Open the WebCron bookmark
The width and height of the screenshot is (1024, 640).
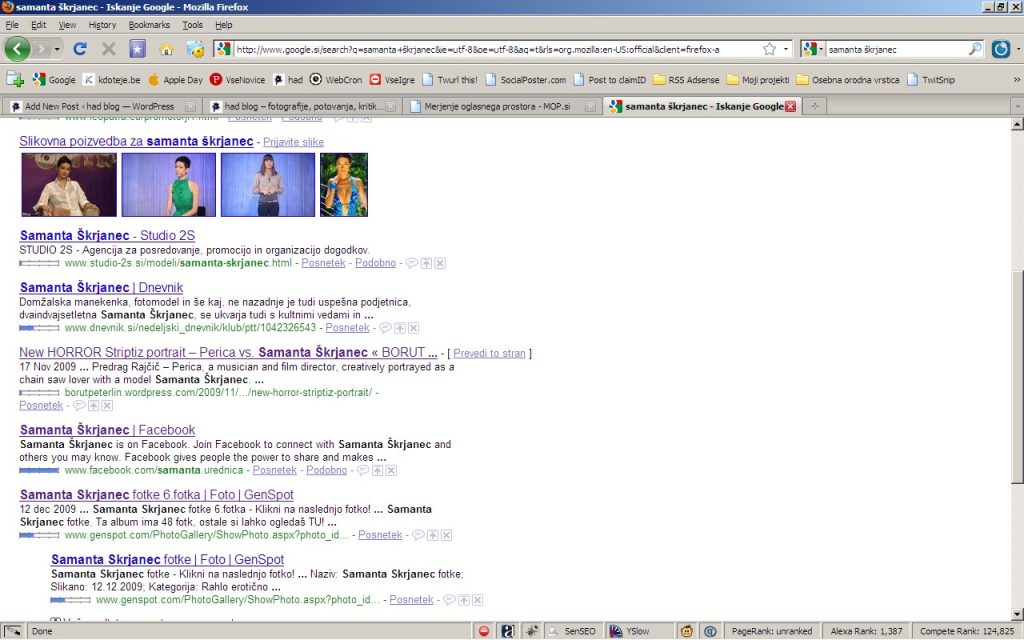336,80
